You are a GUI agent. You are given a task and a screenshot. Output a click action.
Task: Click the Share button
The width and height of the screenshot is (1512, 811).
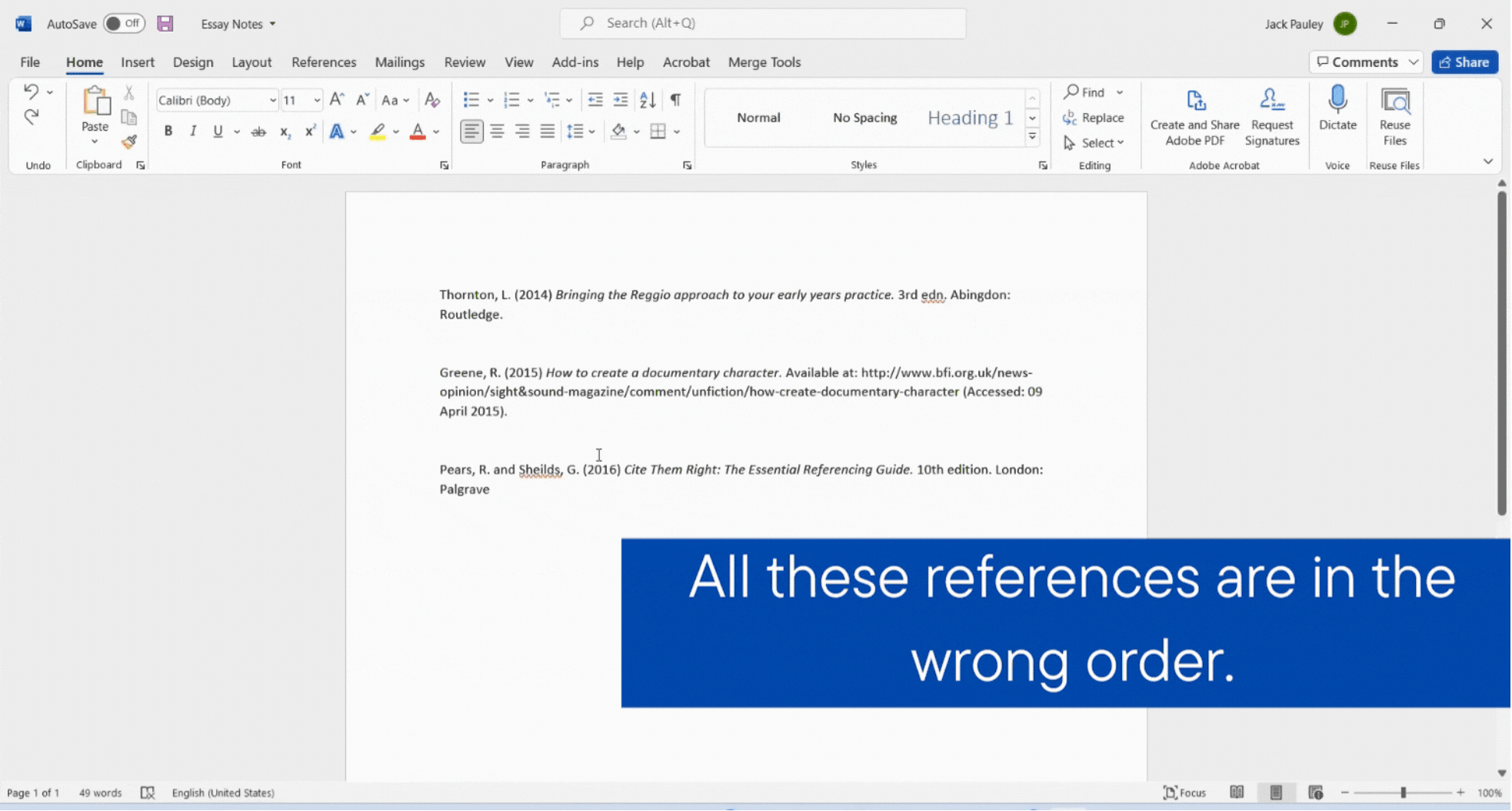(x=1464, y=62)
